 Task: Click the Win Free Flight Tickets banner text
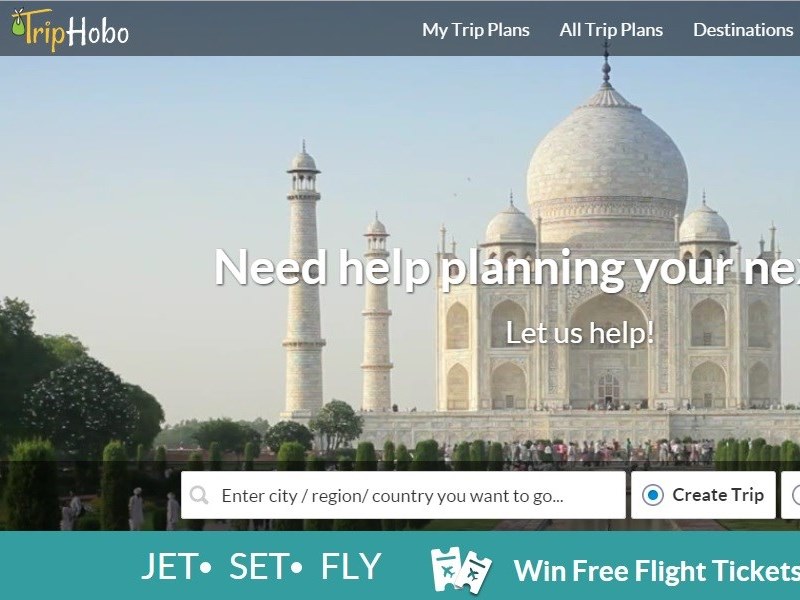tap(656, 570)
